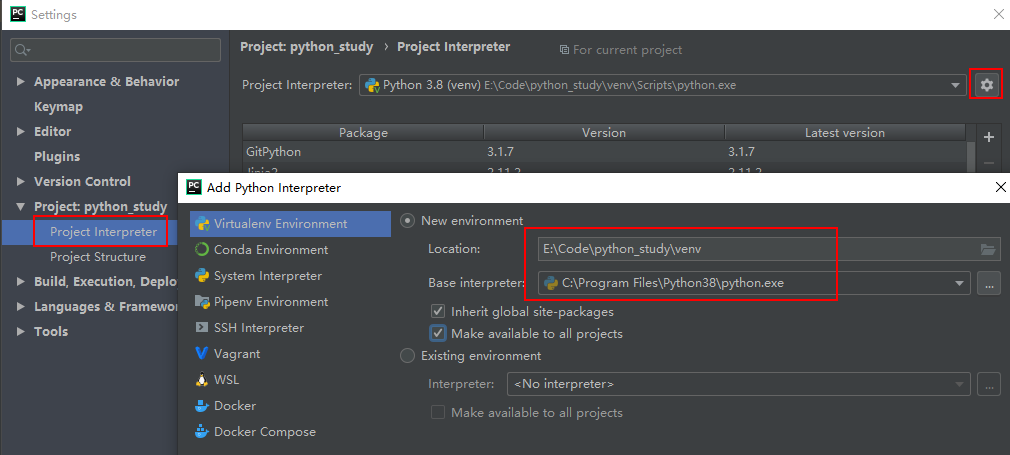Click the For current project copy icon
1010x455 pixels.
(564, 50)
